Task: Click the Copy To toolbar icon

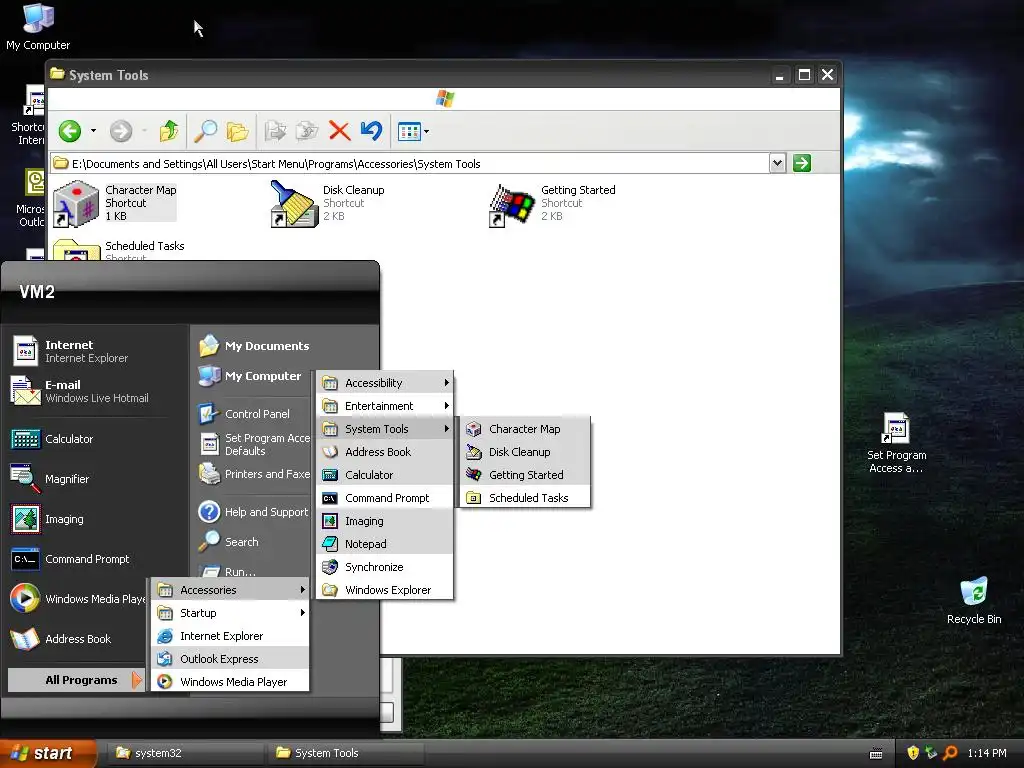Action: [x=306, y=131]
